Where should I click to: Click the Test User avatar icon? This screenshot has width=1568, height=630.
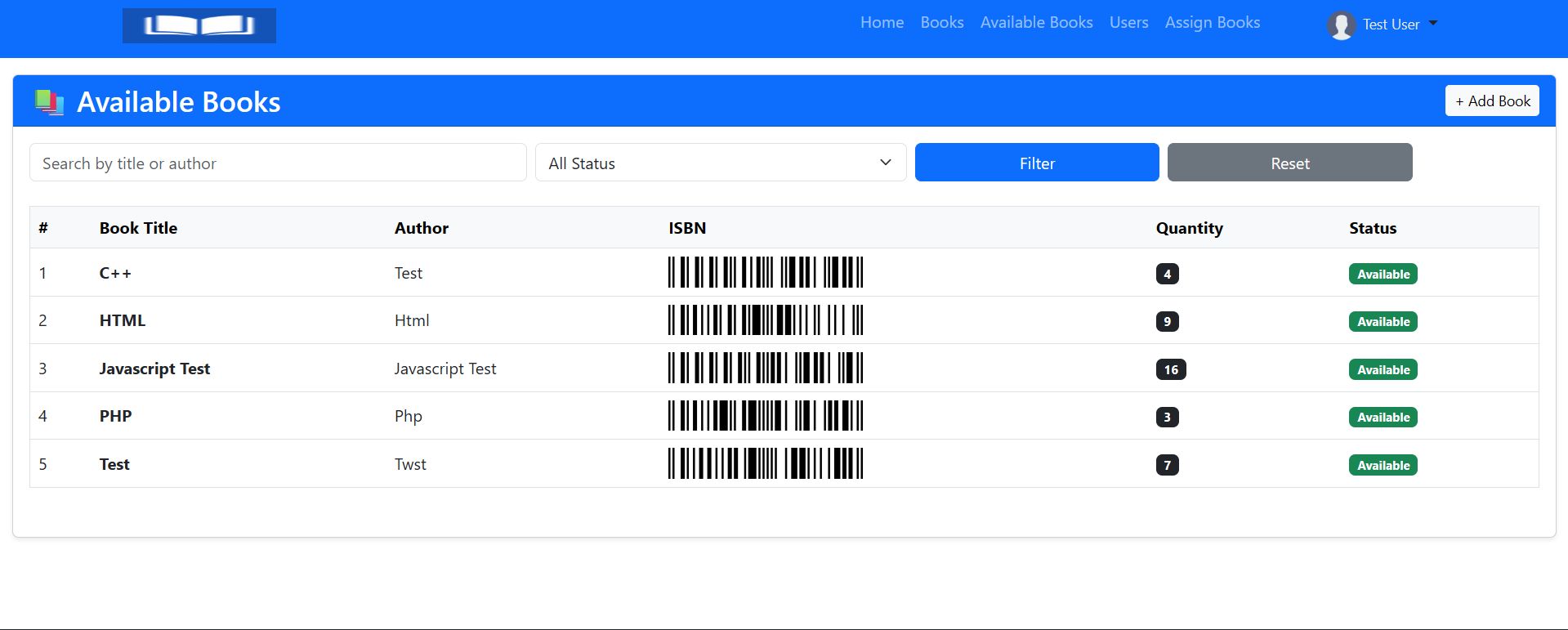click(1341, 25)
